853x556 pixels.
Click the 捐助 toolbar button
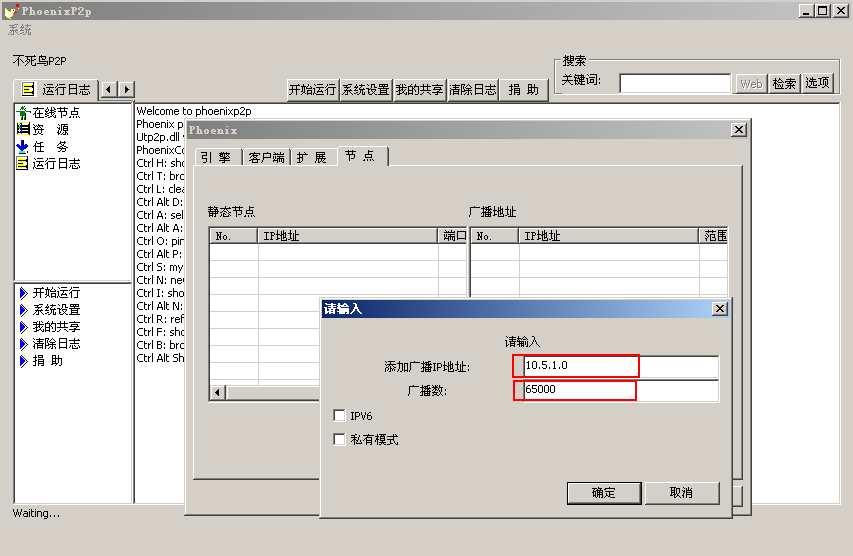tap(523, 89)
